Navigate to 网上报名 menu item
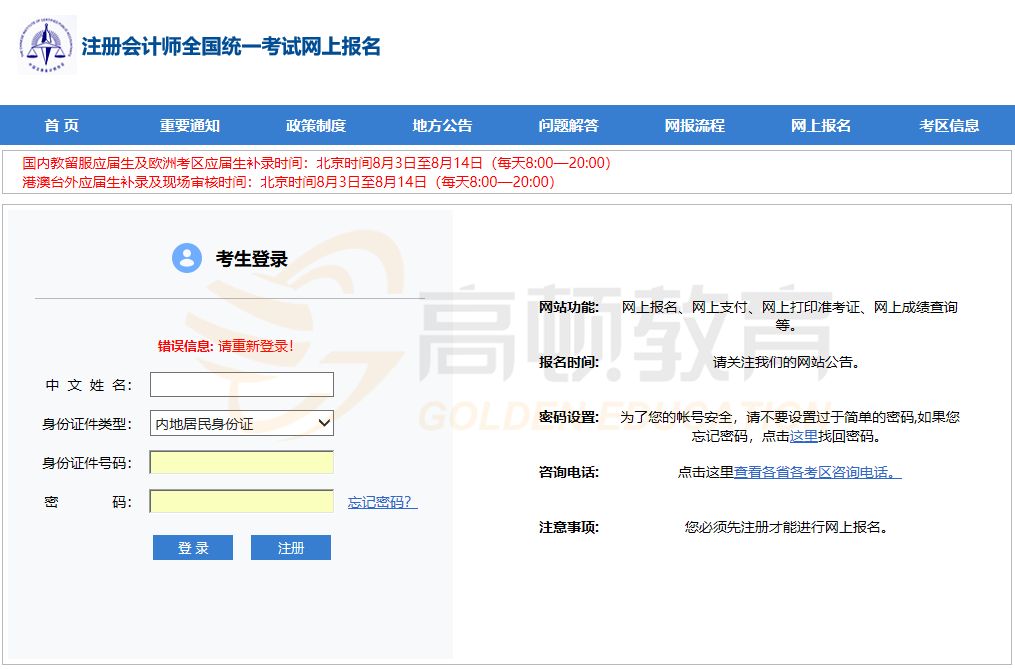Screen dimensions: 1015x669 820,126
